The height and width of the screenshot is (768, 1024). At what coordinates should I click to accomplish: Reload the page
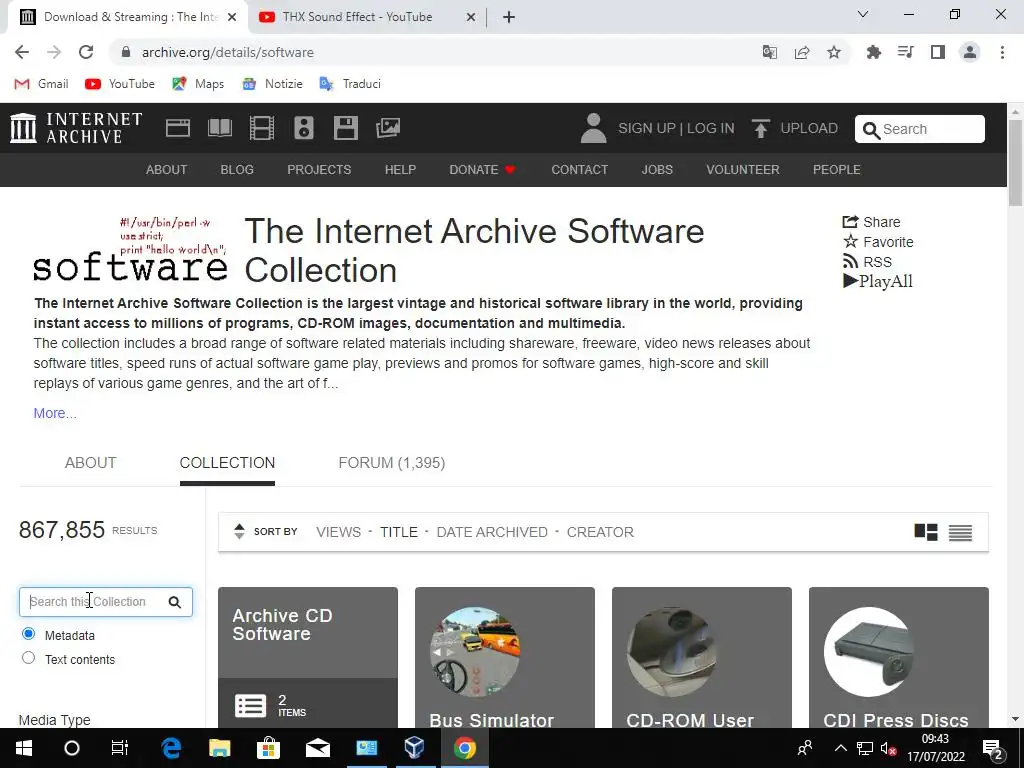86,52
